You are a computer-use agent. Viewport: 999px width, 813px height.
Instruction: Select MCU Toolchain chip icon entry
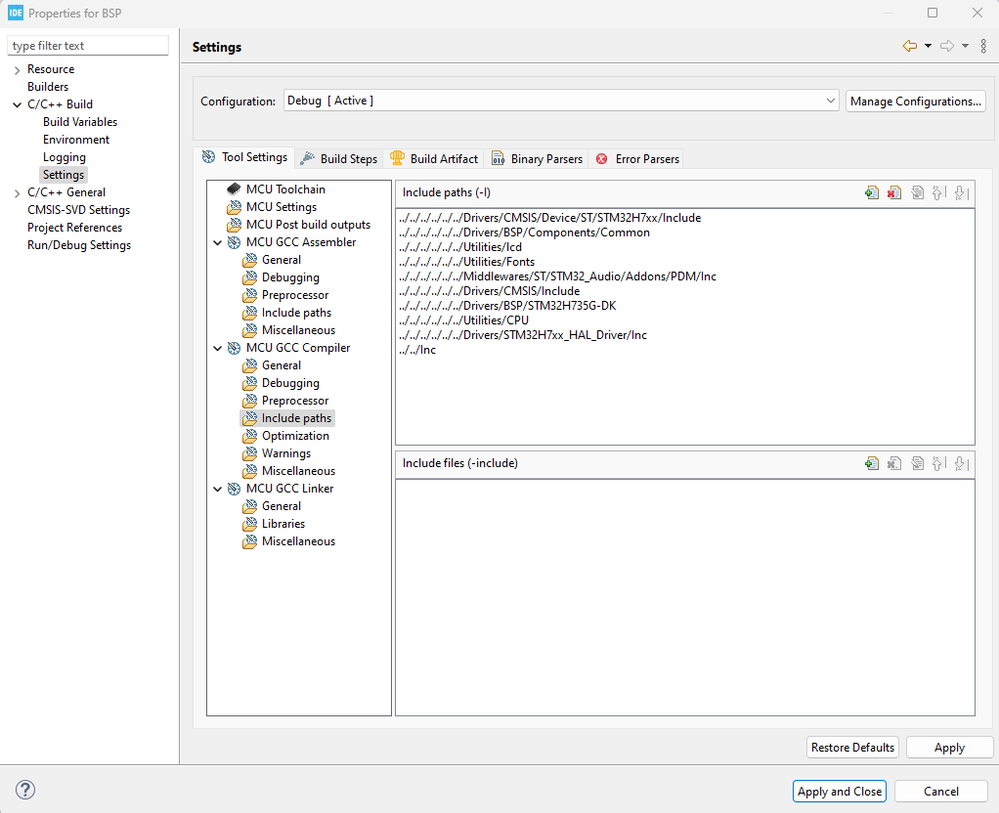(x=276, y=189)
